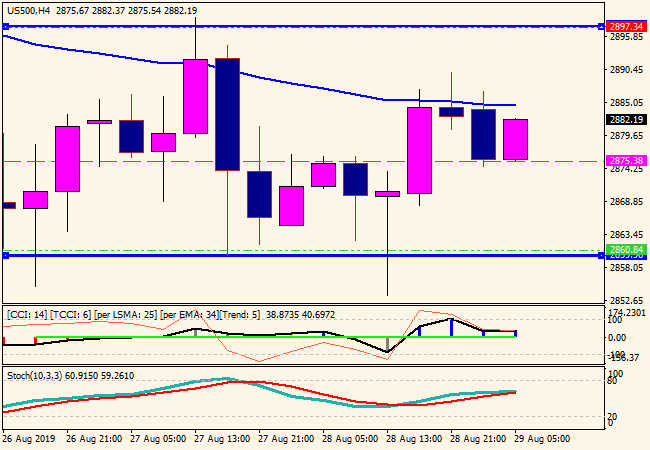This screenshot has height=450, width=650.
Task: Select the lower blue line's left handle
Action: 5,256
